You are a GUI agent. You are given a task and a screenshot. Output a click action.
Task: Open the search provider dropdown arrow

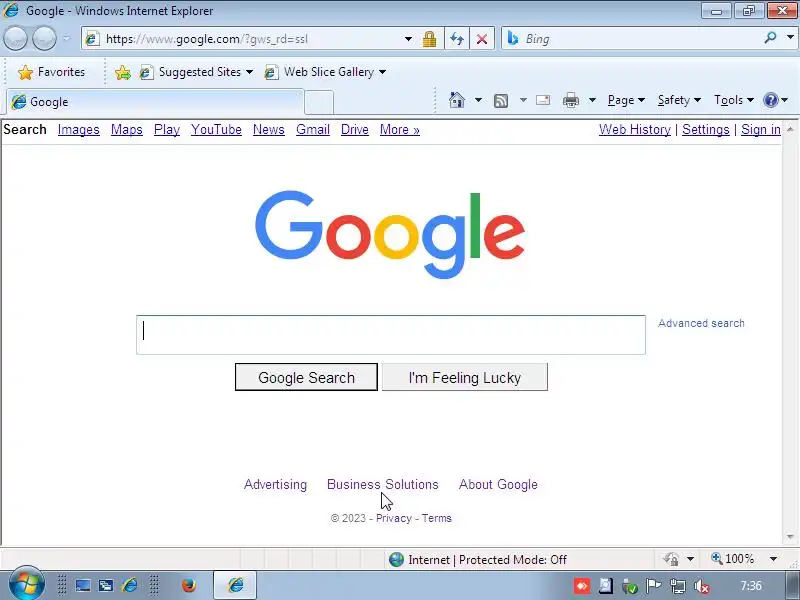pyautogui.click(x=790, y=38)
